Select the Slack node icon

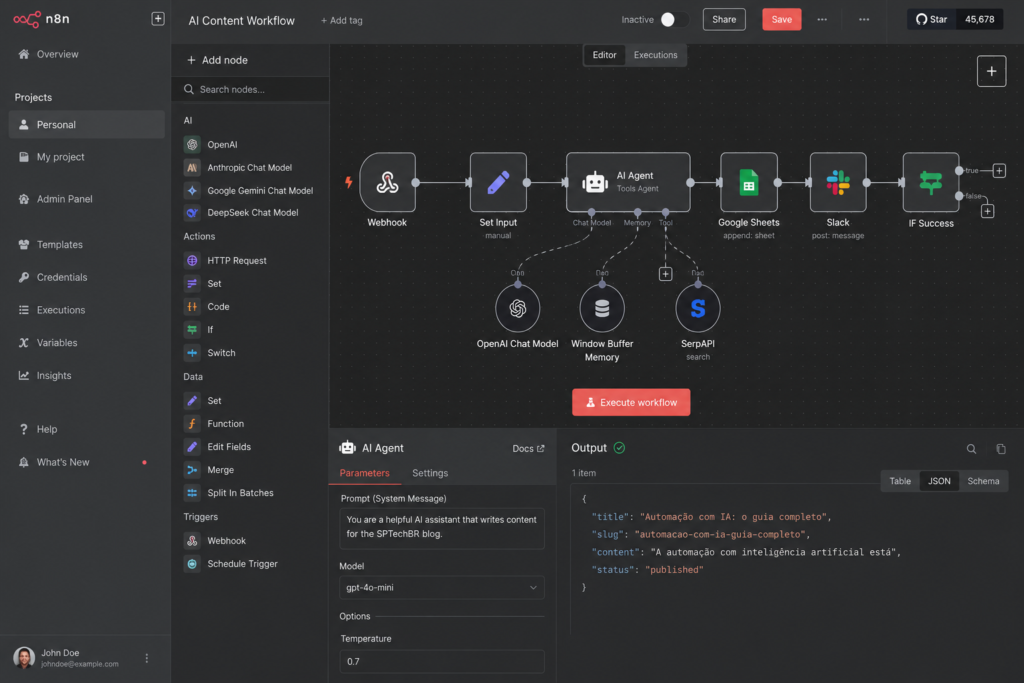[x=838, y=182]
